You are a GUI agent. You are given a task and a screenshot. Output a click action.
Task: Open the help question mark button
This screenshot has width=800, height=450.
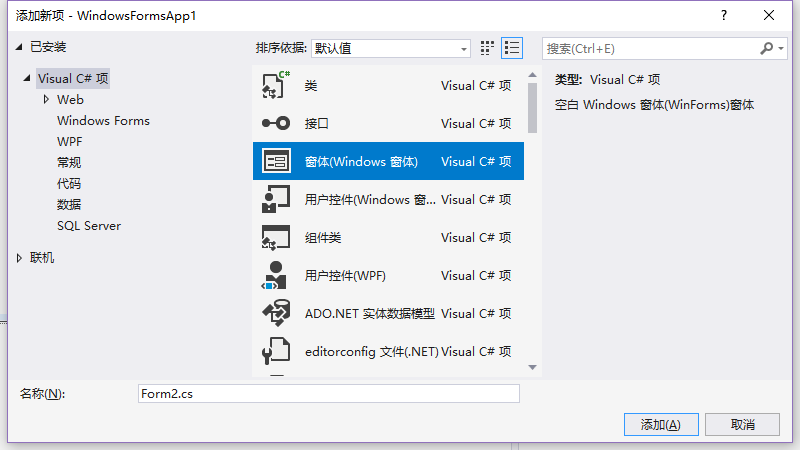723,15
